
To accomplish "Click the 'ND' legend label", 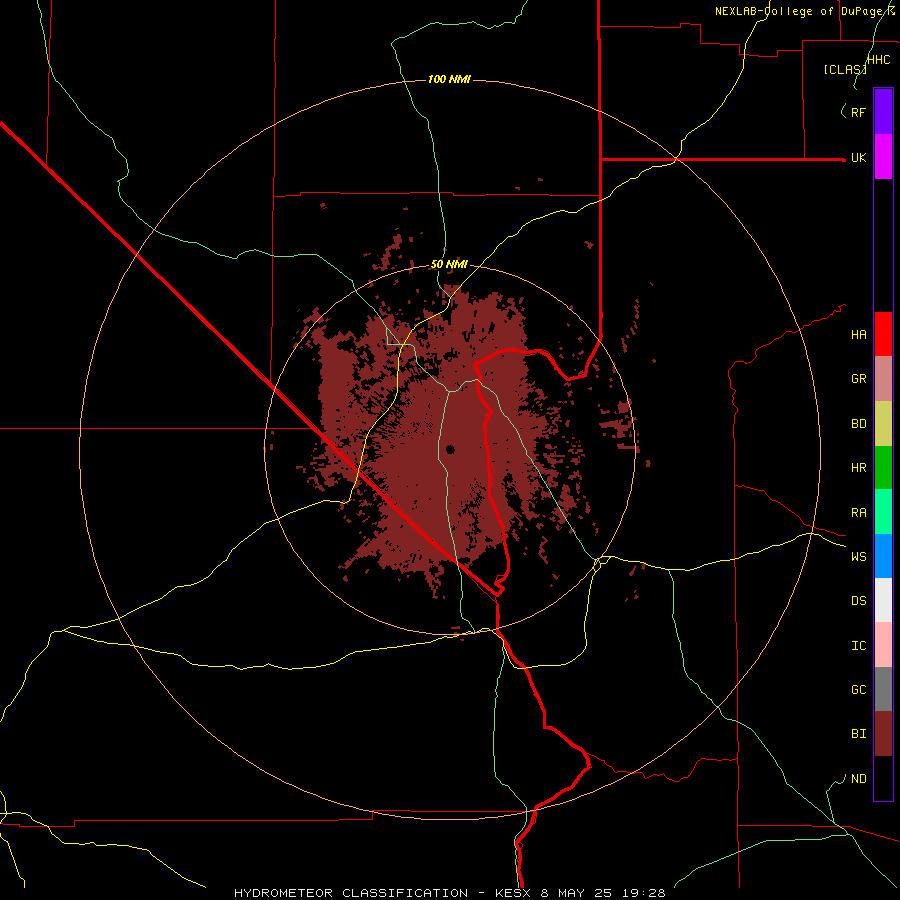I will pyautogui.click(x=859, y=779).
